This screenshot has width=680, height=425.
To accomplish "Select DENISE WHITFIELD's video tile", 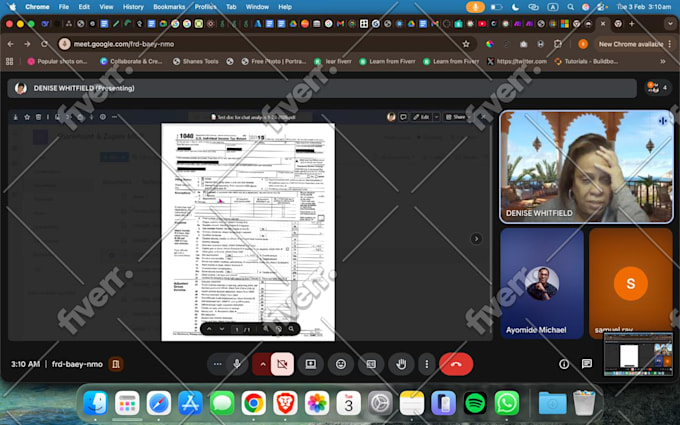I will 586,167.
